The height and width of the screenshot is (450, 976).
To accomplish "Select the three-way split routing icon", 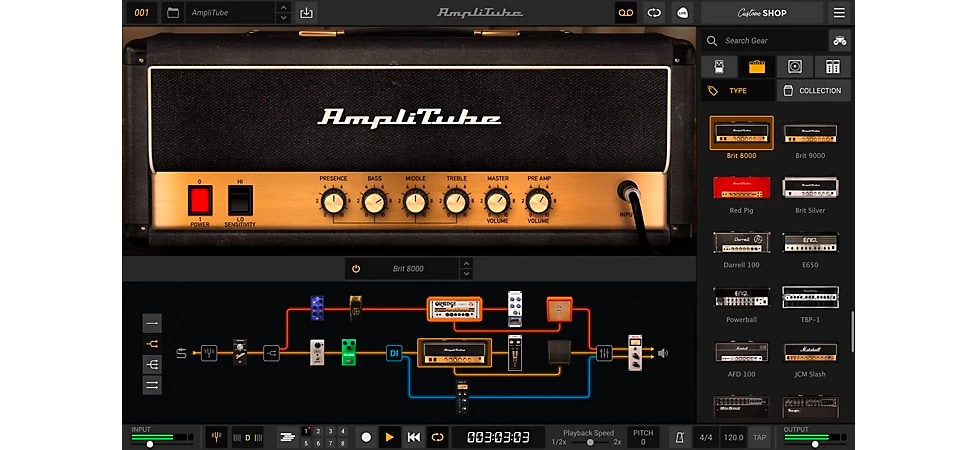I will [152, 364].
